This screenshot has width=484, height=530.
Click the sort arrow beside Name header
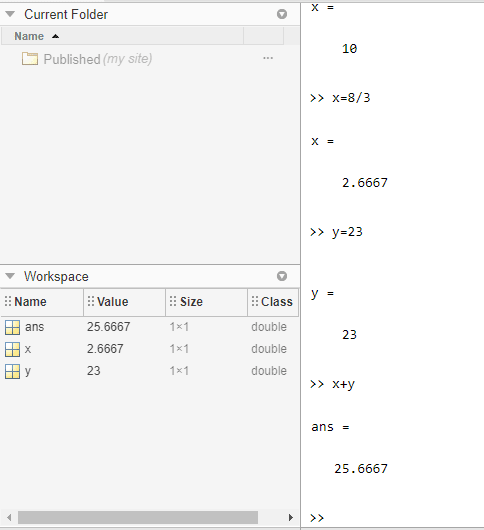click(x=55, y=36)
